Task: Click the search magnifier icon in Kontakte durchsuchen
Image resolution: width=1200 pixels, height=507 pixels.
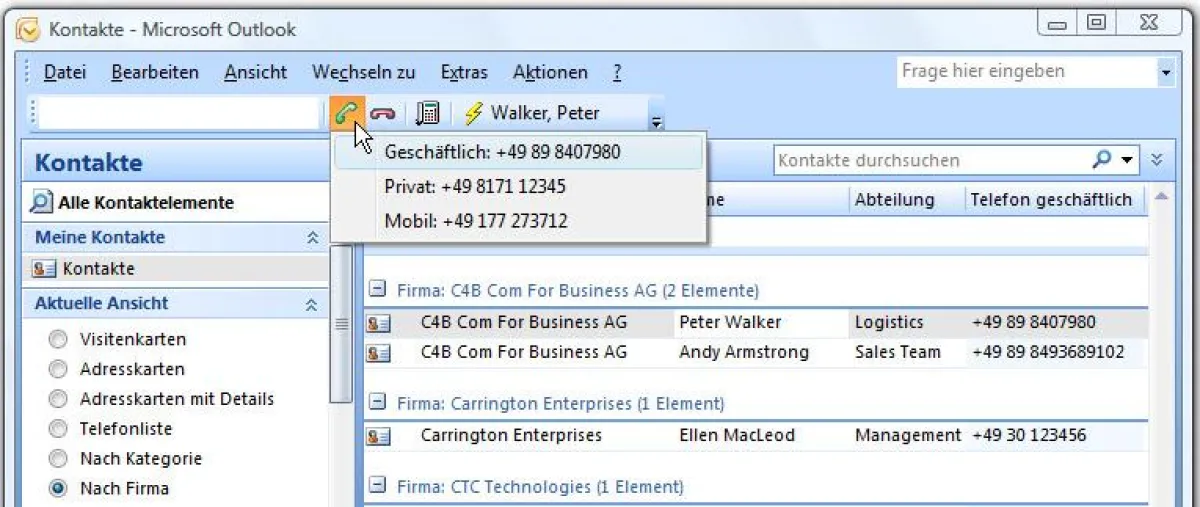Action: pos(1101,159)
